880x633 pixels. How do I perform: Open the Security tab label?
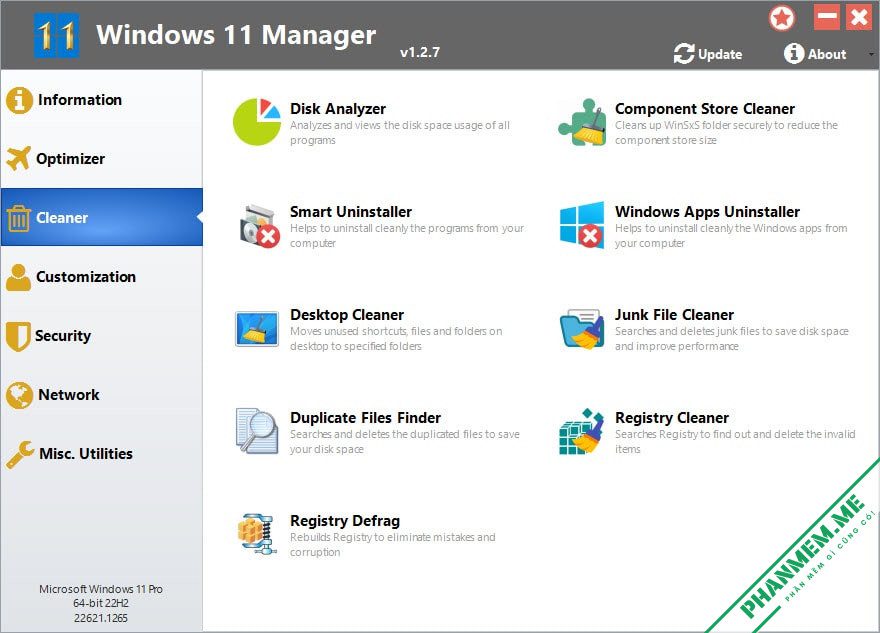[63, 336]
